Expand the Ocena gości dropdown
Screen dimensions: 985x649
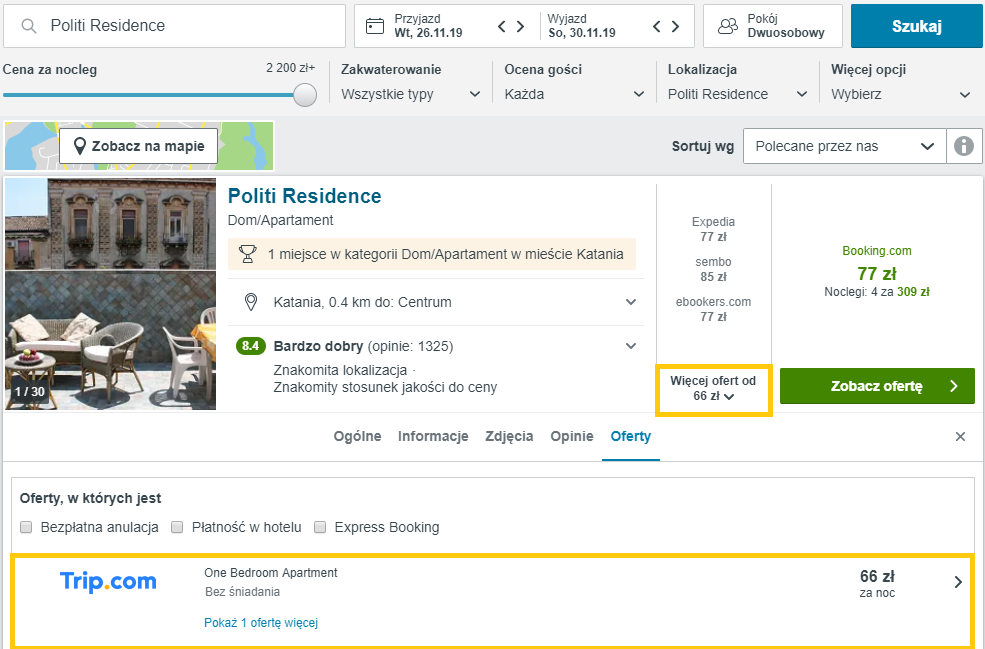pyautogui.click(x=574, y=94)
